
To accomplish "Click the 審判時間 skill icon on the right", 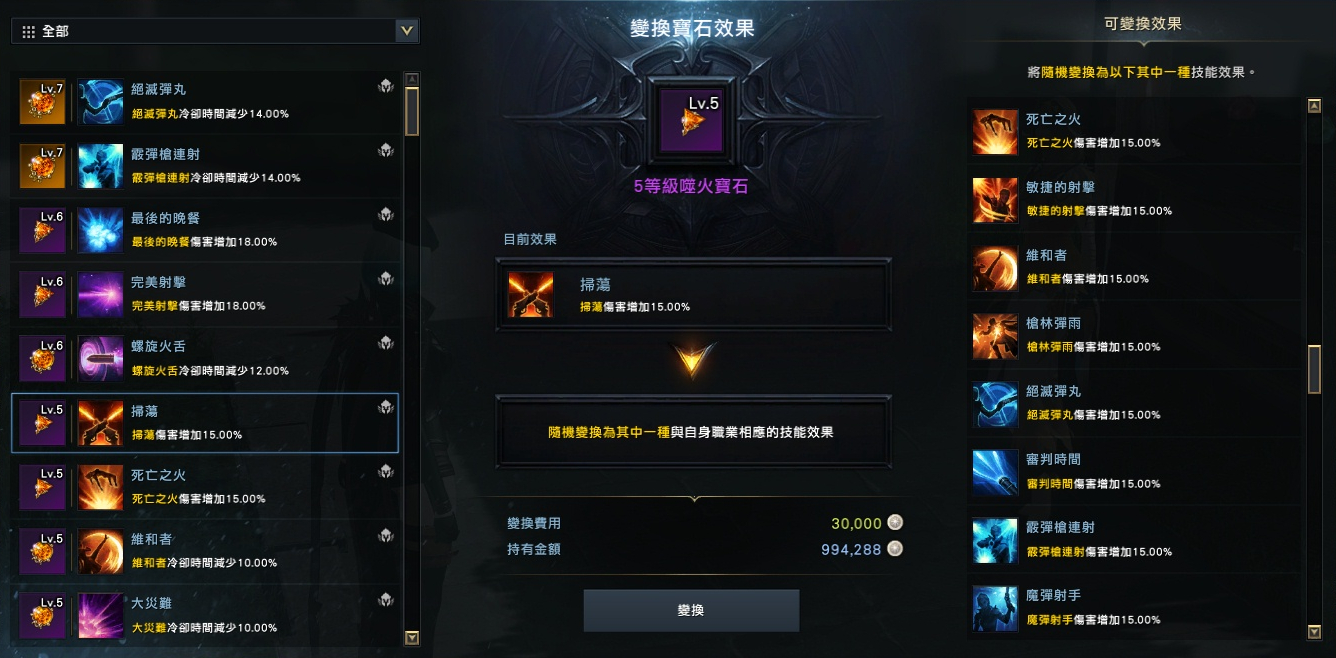I will pyautogui.click(x=995, y=472).
